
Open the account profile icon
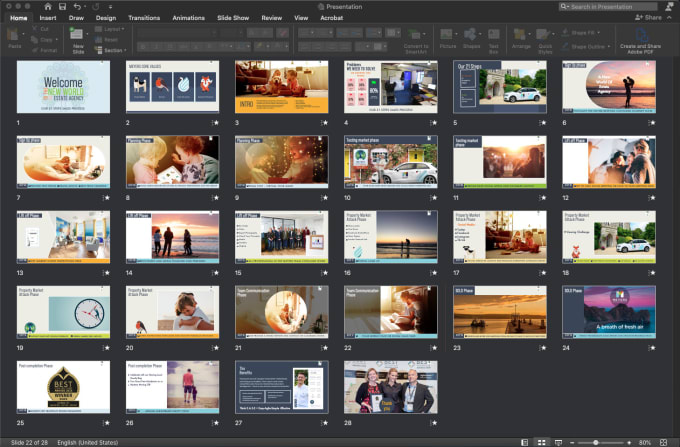(x=670, y=7)
